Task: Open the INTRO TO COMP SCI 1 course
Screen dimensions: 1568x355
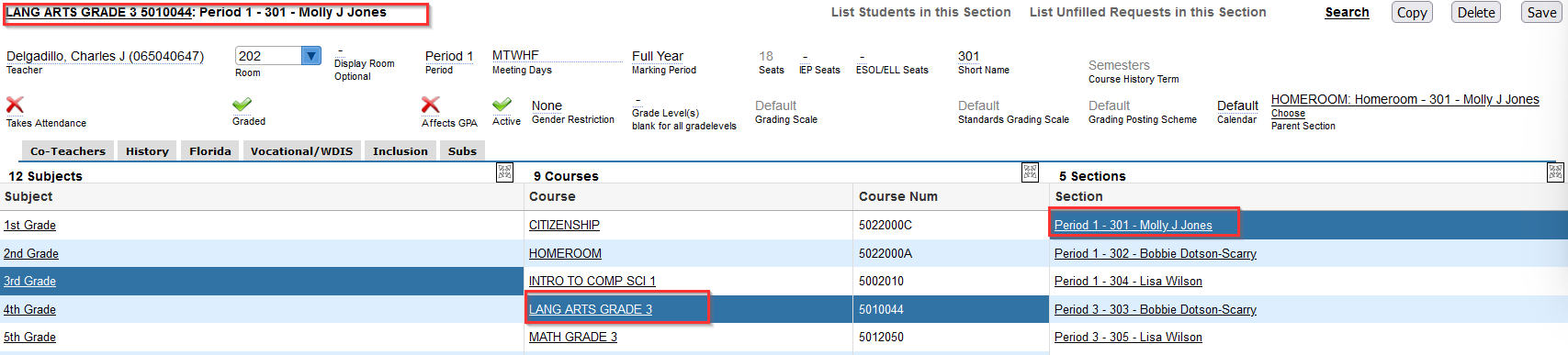Action: pyautogui.click(x=592, y=281)
